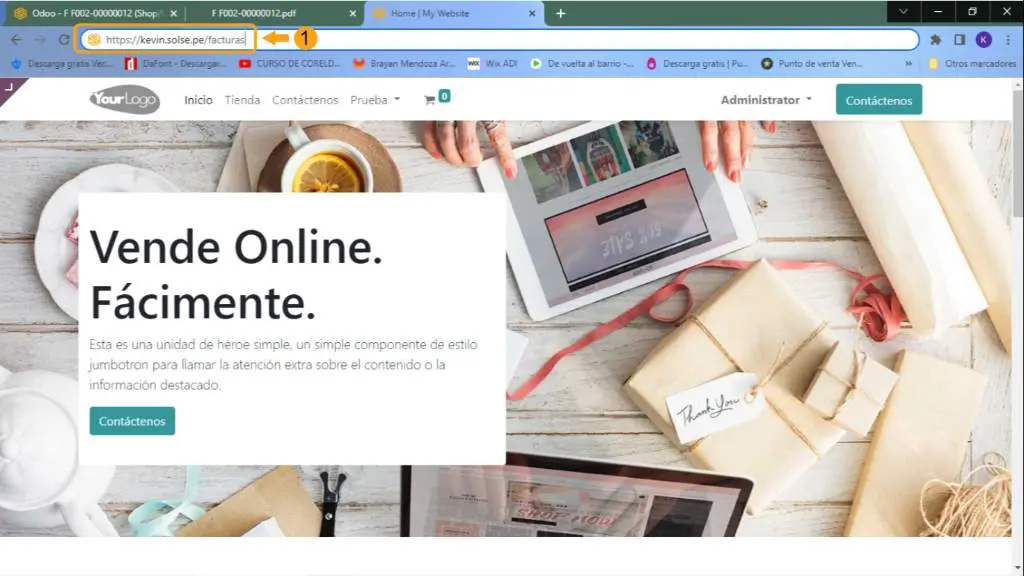Screen dimensions: 1024x576
Task: Go back with browser back arrow
Action: pyautogui.click(x=16, y=40)
